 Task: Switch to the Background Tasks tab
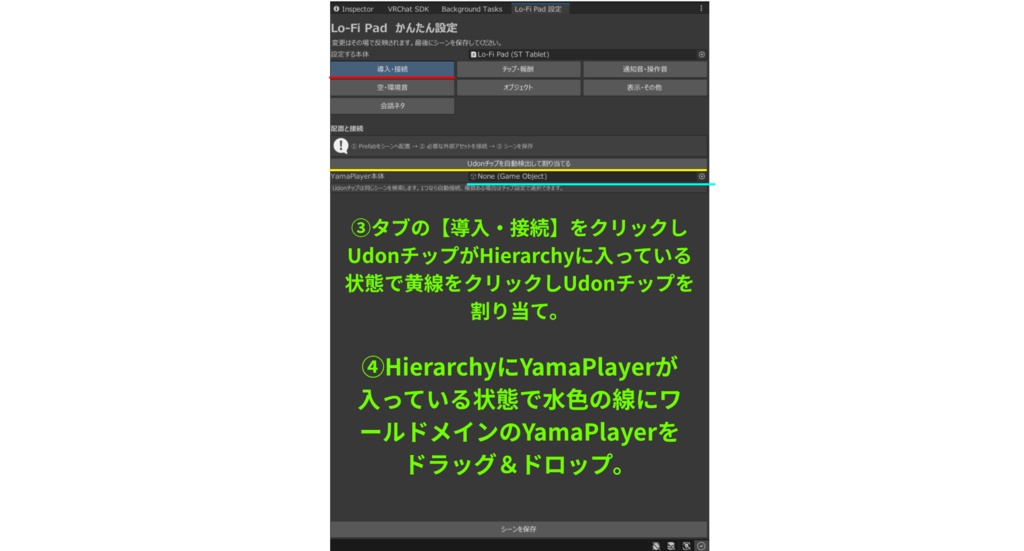point(472,9)
